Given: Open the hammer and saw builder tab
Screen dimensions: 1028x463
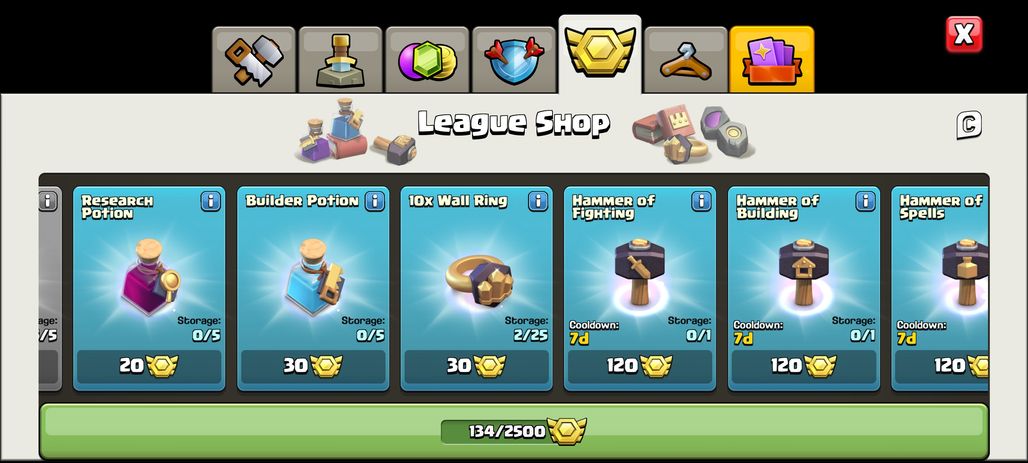Looking at the screenshot, I should pyautogui.click(x=254, y=60).
